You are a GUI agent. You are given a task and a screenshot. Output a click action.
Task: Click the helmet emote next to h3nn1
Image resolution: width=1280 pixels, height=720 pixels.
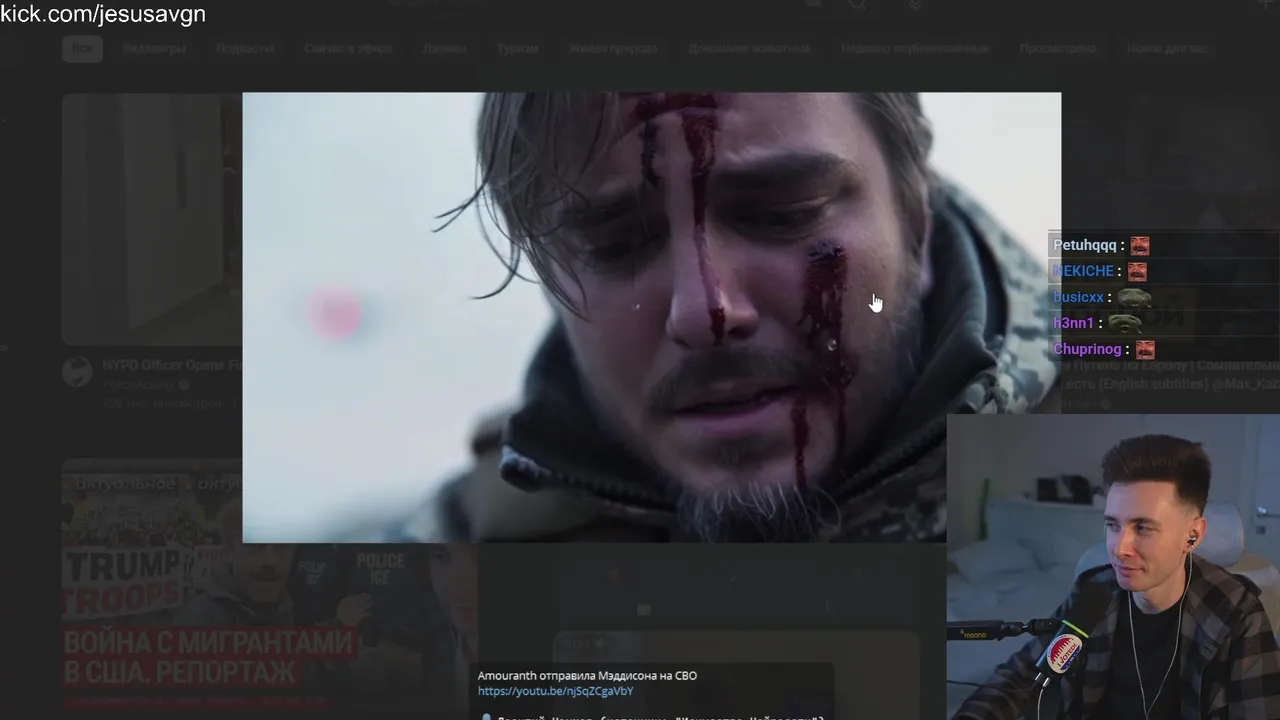[1124, 323]
